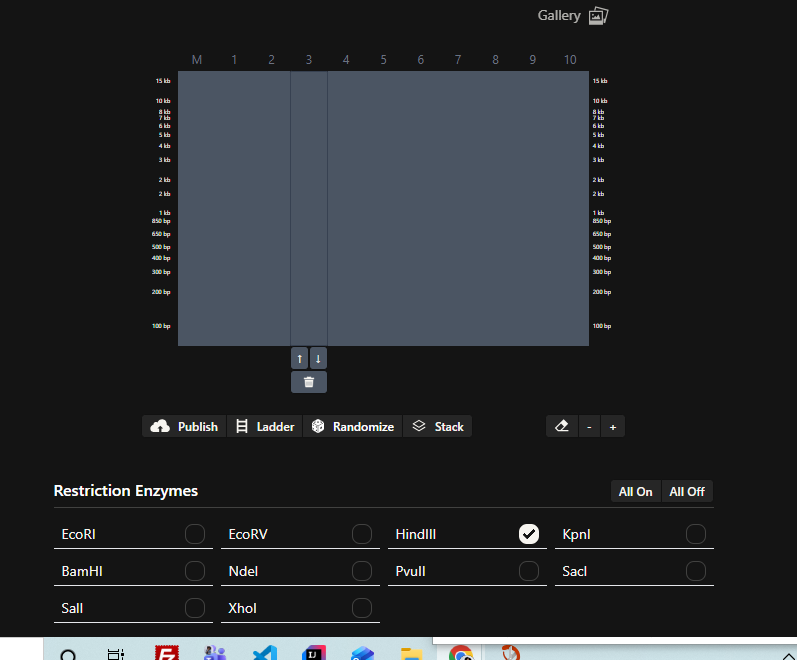
Task: Move lane 3 up with arrow
Action: pos(300,358)
